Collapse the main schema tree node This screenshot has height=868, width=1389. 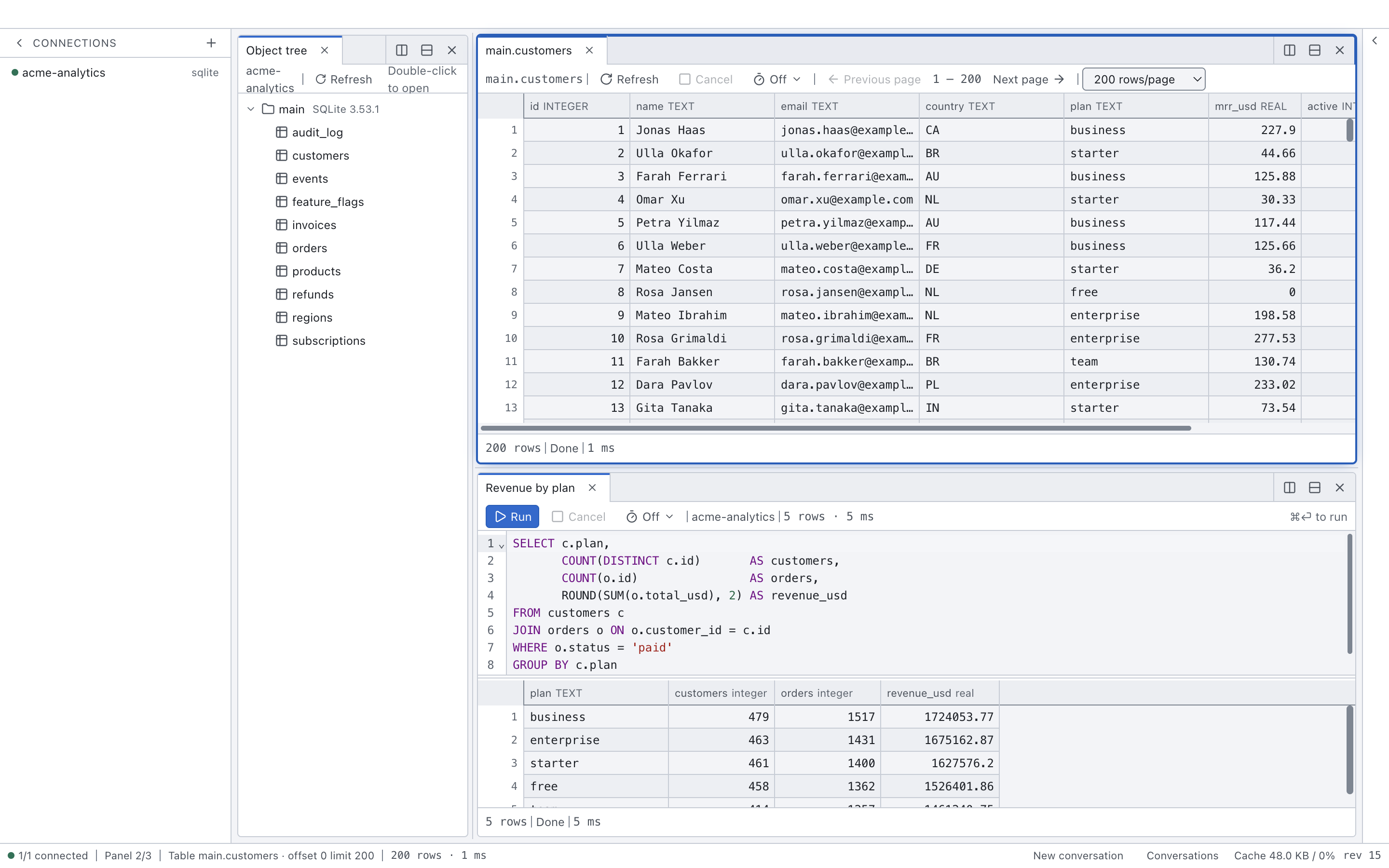(x=251, y=109)
